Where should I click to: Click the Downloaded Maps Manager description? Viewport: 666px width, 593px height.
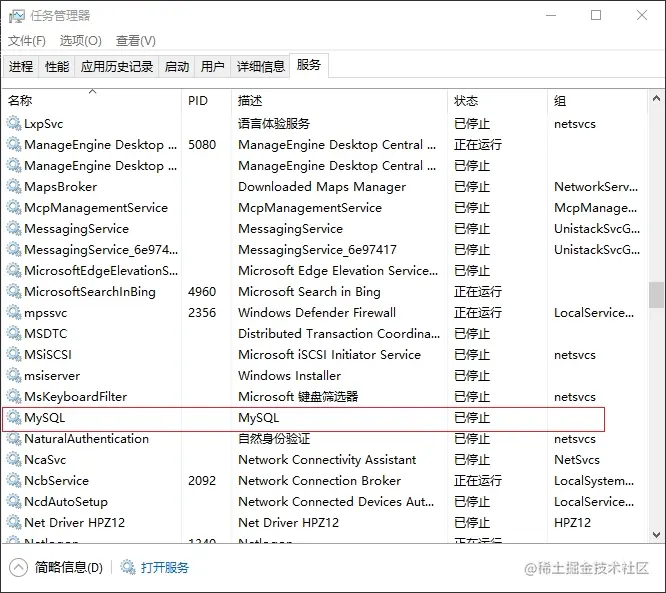click(x=322, y=186)
